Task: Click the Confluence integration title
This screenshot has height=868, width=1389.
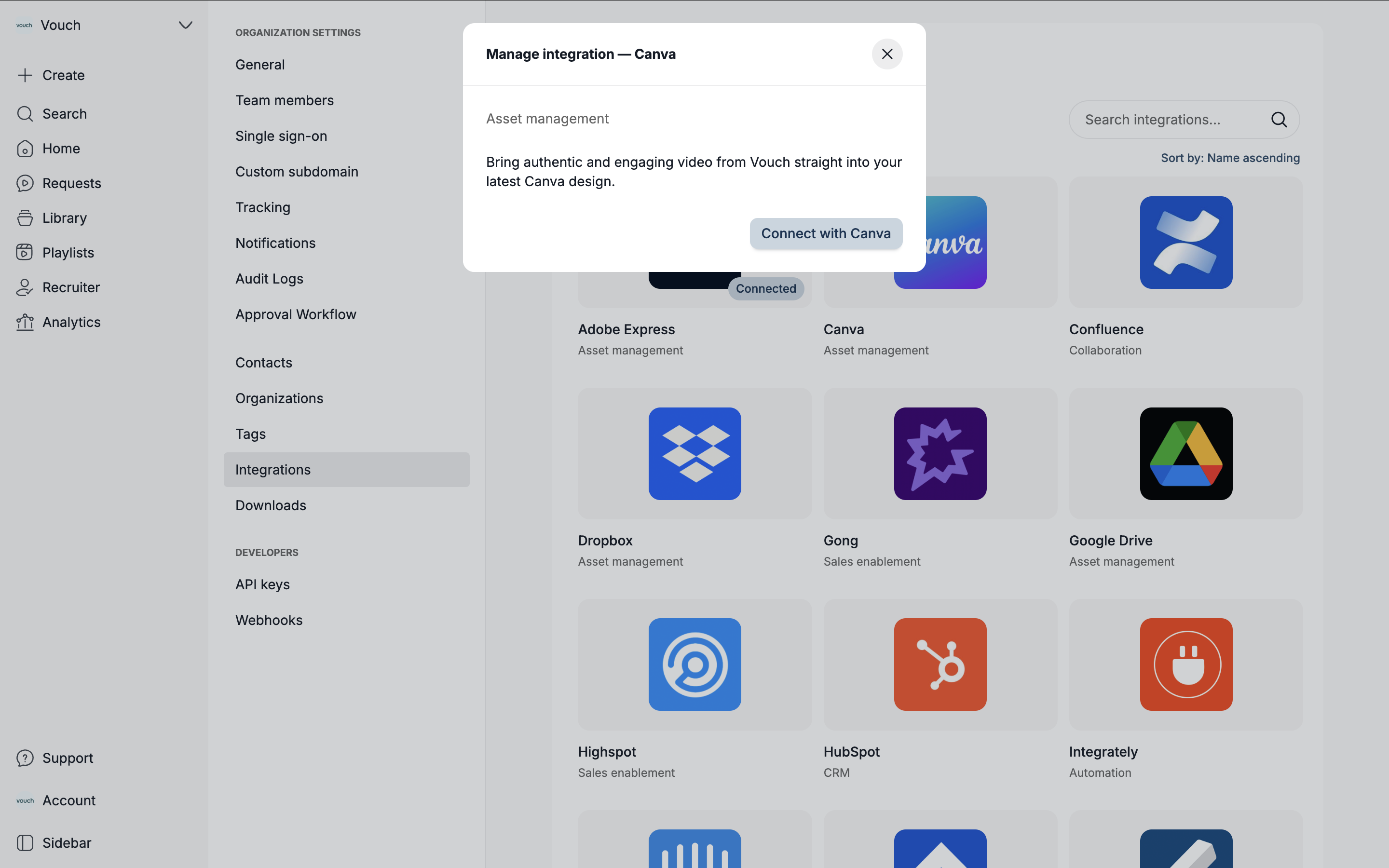Action: [x=1106, y=329]
